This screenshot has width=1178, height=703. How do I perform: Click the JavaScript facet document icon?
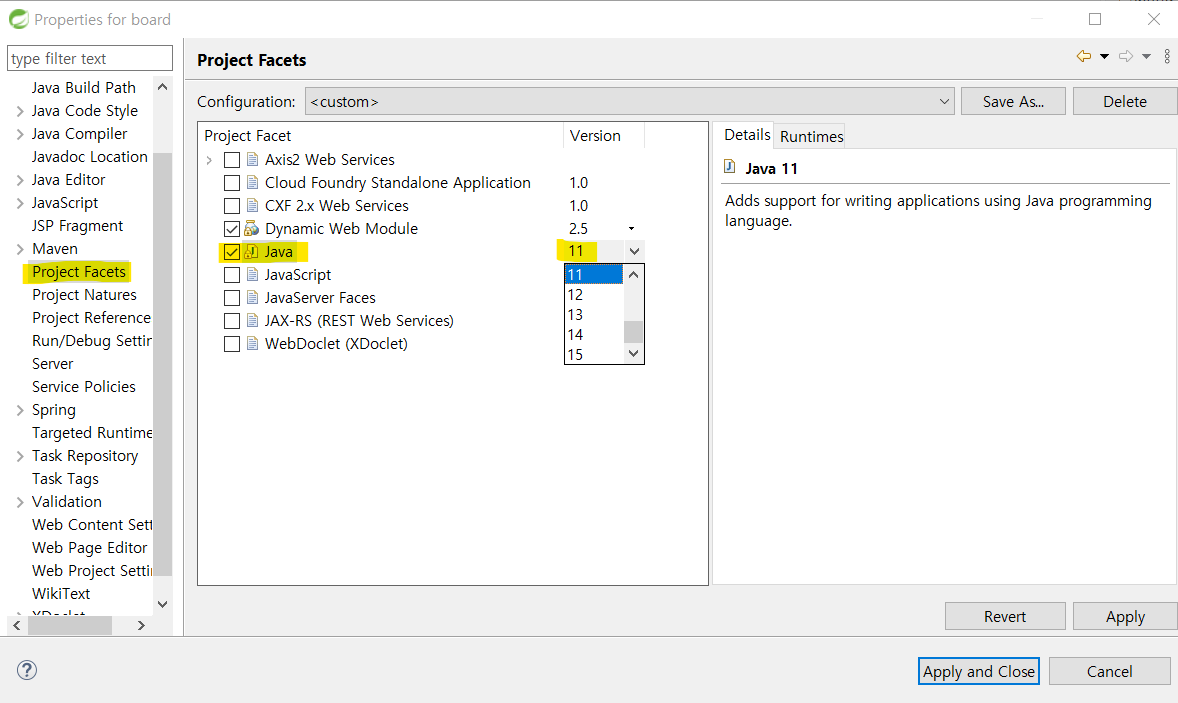tap(252, 275)
